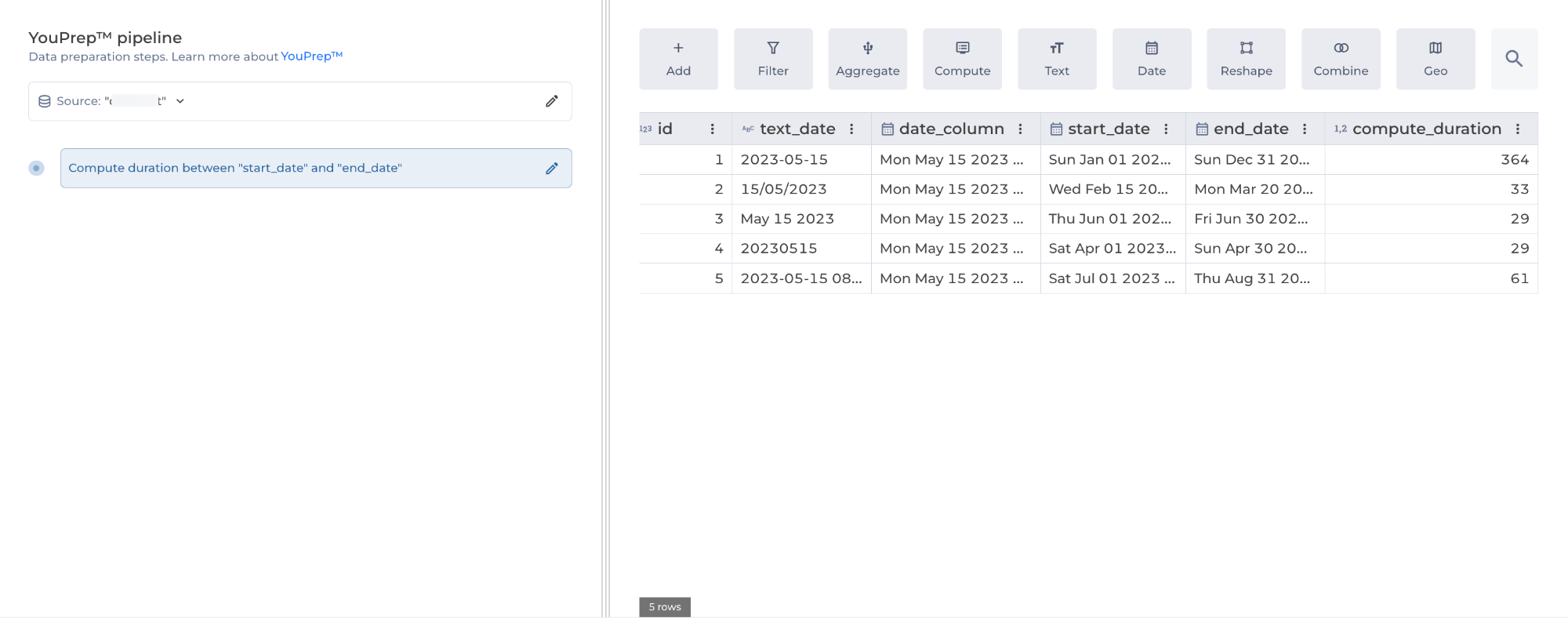Click the Add step toolbar button
Viewport: 1568px width, 618px height.
(678, 59)
